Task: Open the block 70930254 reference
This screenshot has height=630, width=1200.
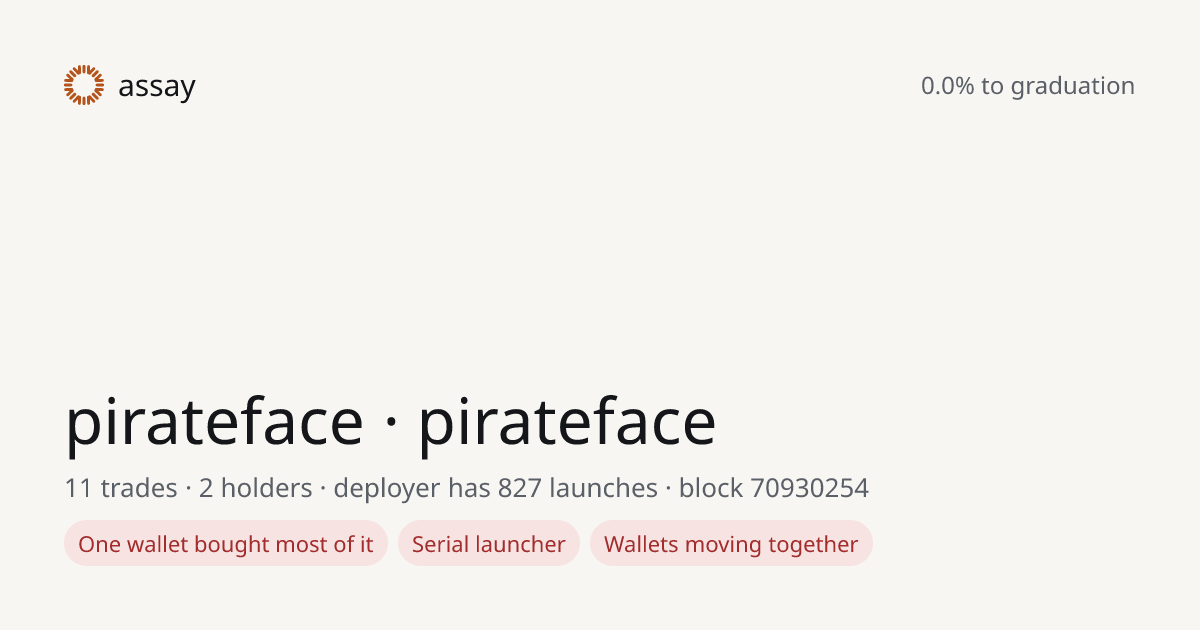Action: point(774,488)
